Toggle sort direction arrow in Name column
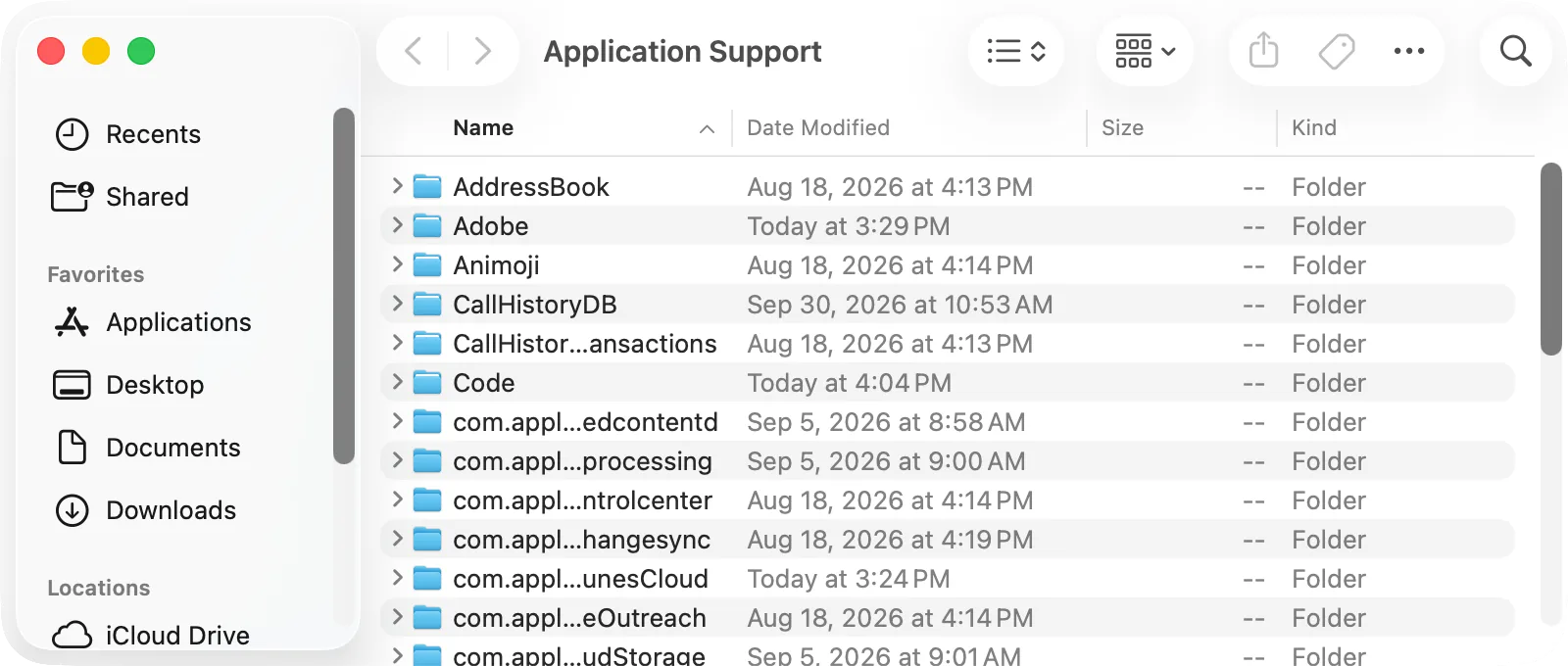Image resolution: width=1568 pixels, height=666 pixels. point(707,129)
